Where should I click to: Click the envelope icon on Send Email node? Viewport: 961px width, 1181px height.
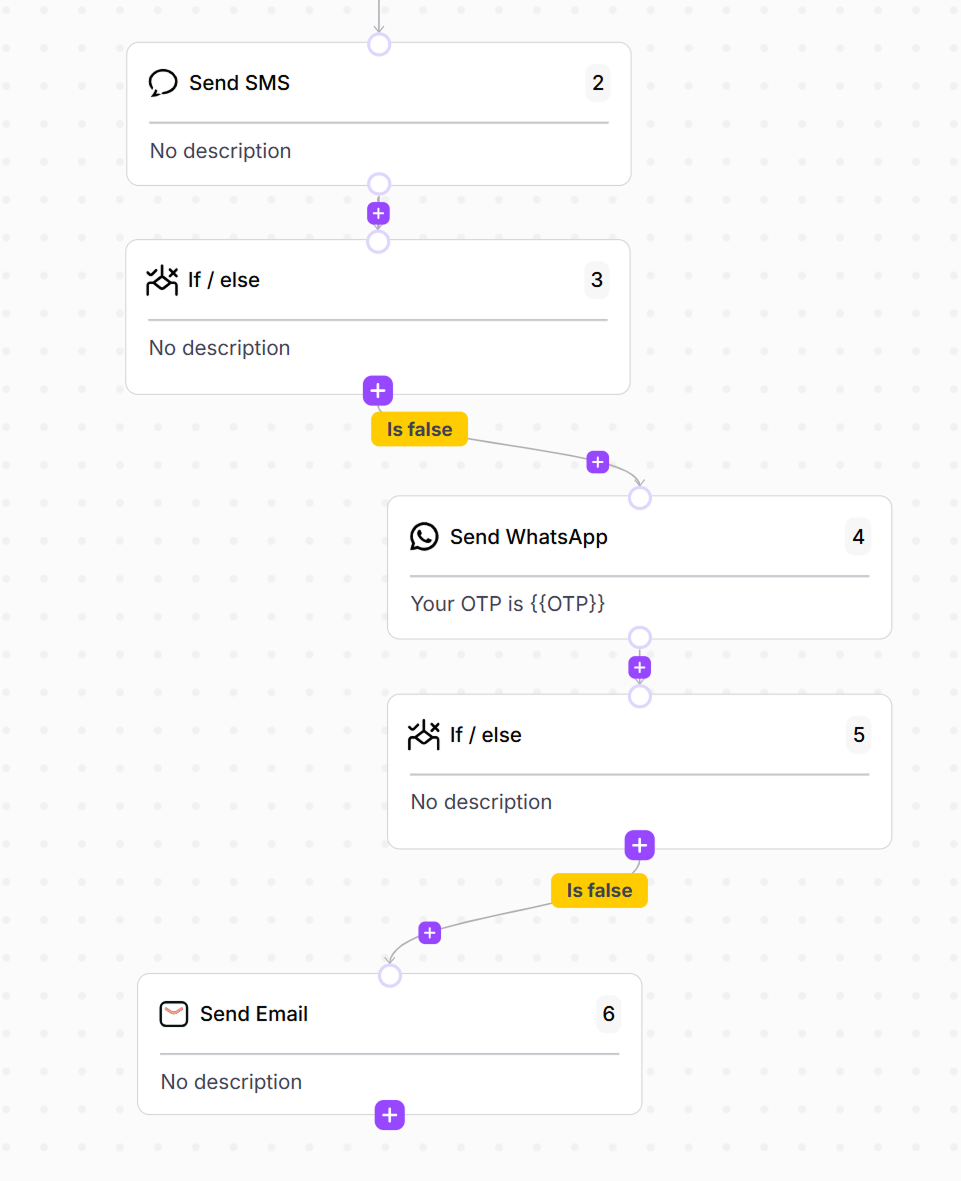[x=174, y=1013]
